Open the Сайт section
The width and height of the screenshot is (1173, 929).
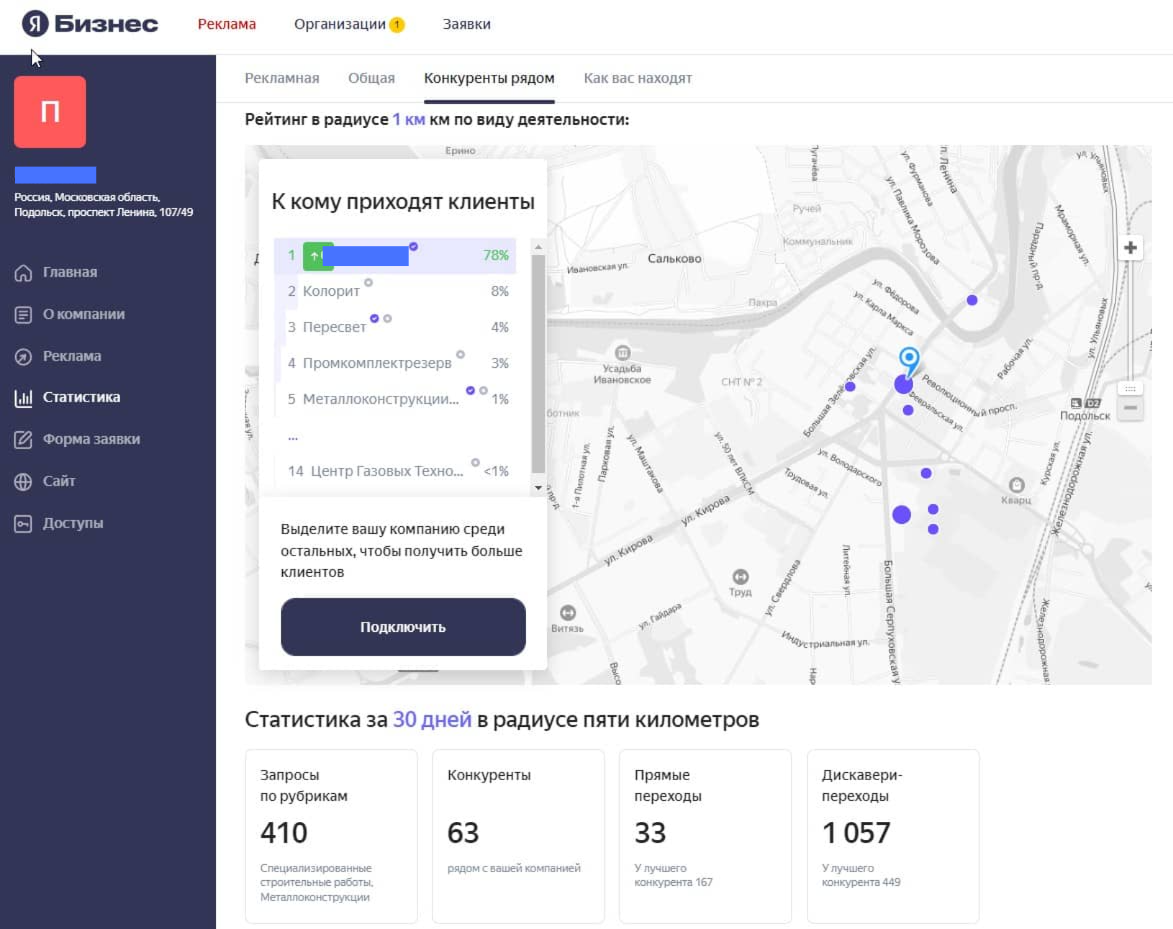pyautogui.click(x=59, y=481)
